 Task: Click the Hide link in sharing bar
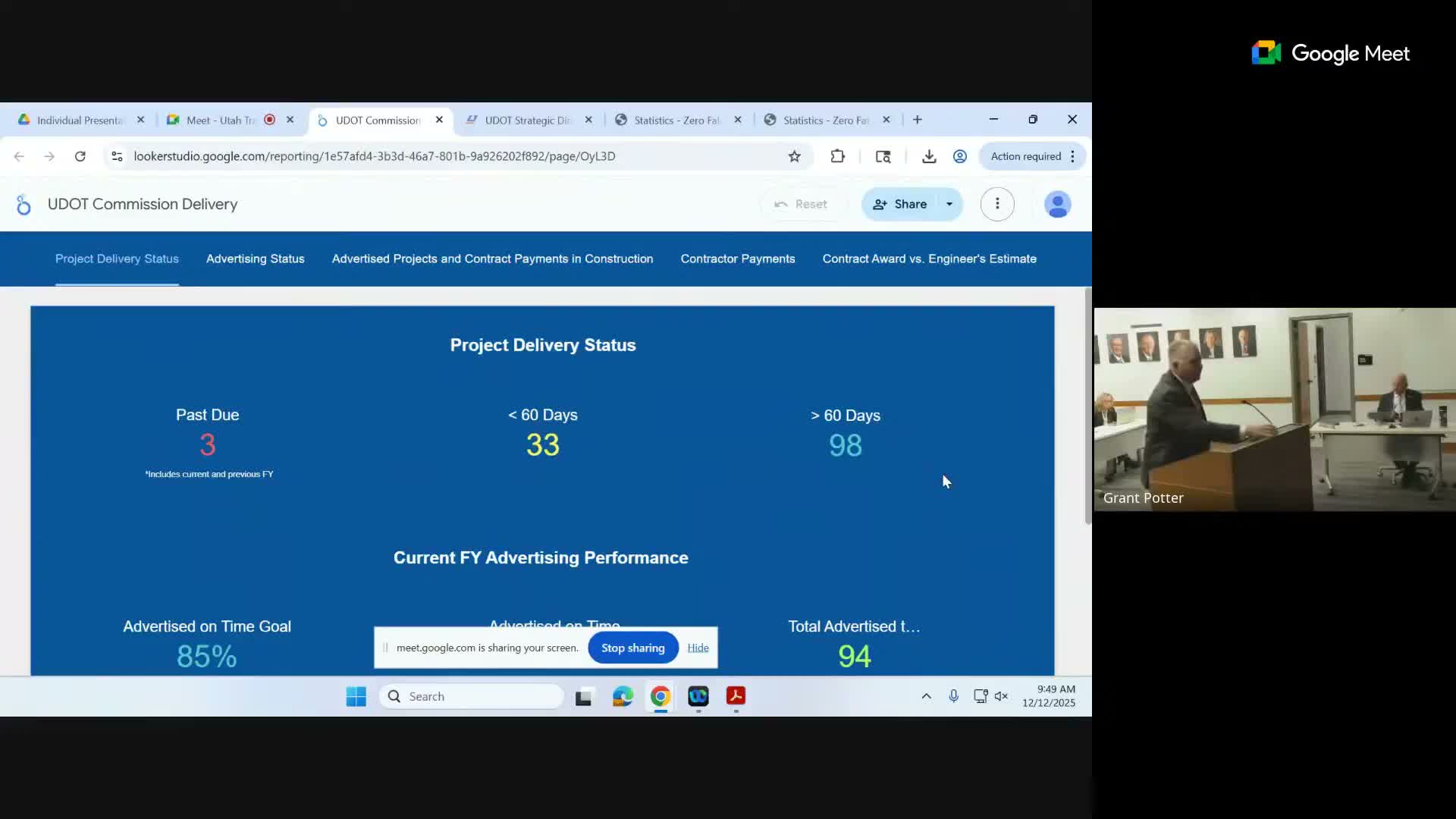click(698, 648)
